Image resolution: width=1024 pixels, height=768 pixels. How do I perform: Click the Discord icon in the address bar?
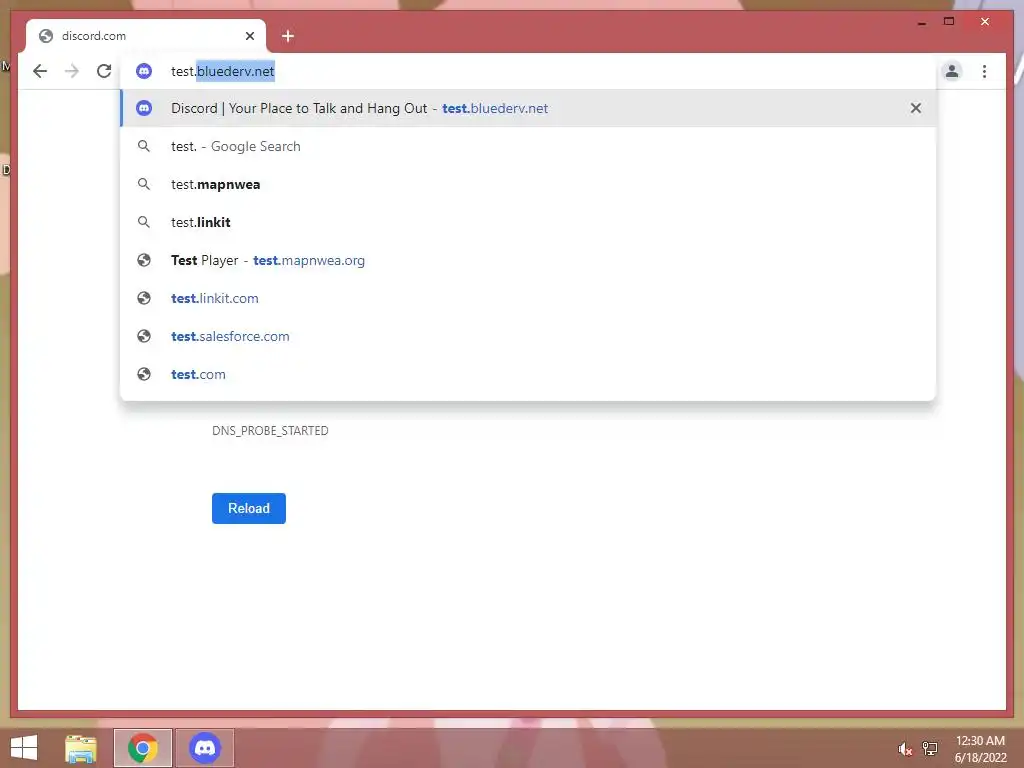(144, 71)
